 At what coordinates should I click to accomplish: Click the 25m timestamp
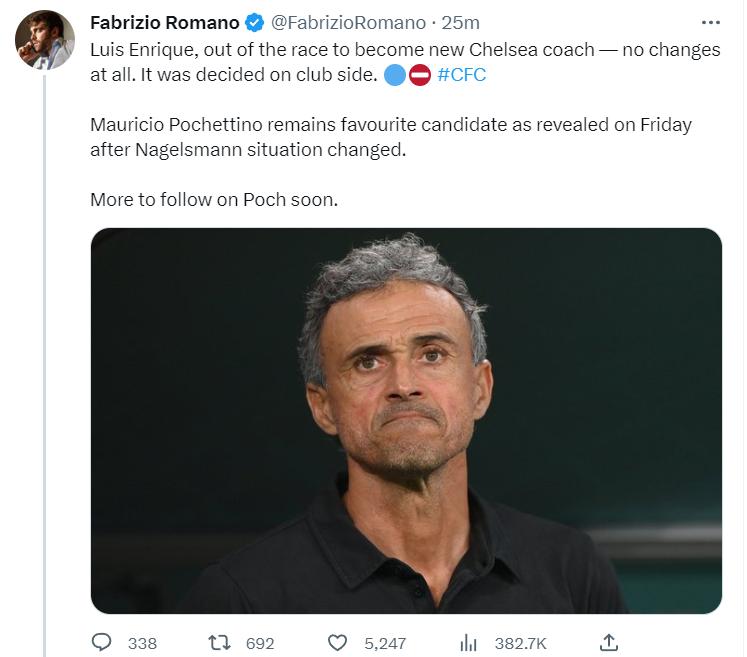(x=460, y=22)
